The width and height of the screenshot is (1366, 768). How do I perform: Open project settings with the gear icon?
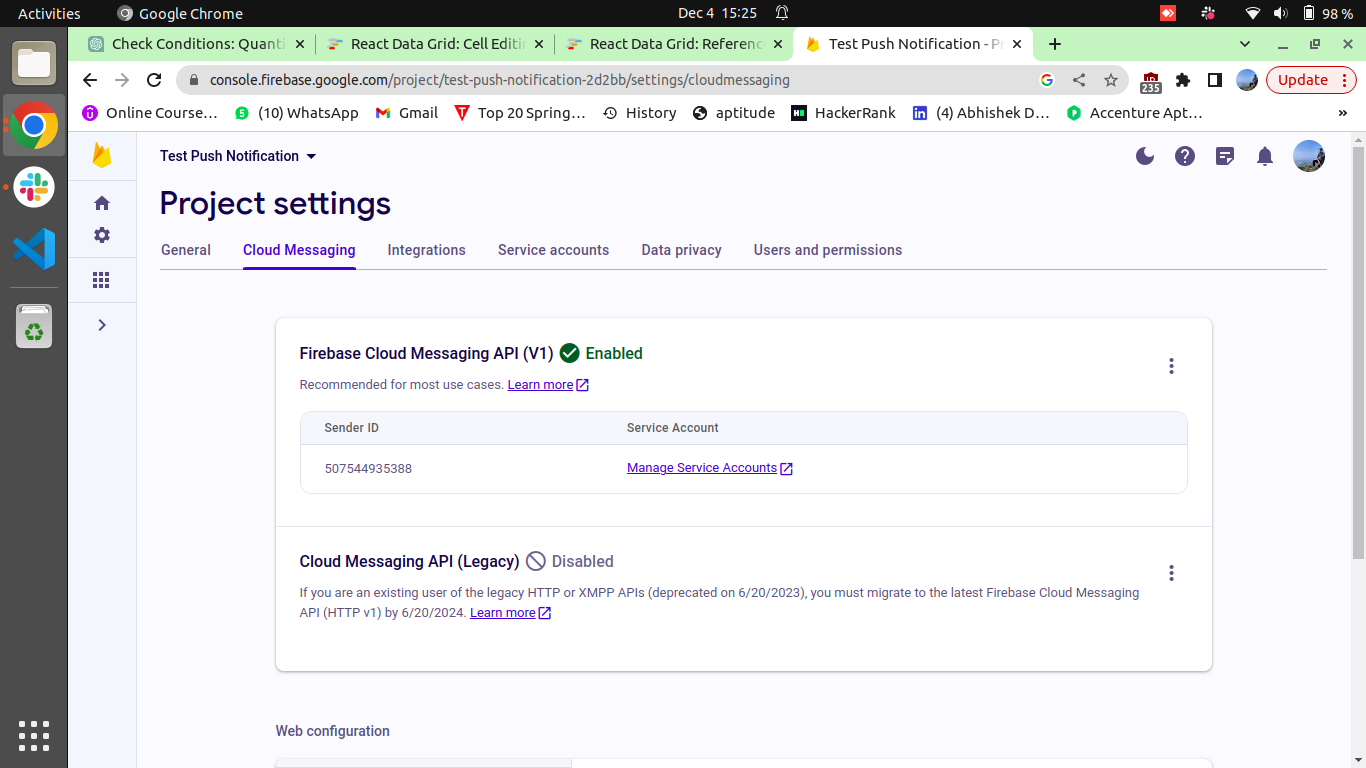(x=101, y=235)
